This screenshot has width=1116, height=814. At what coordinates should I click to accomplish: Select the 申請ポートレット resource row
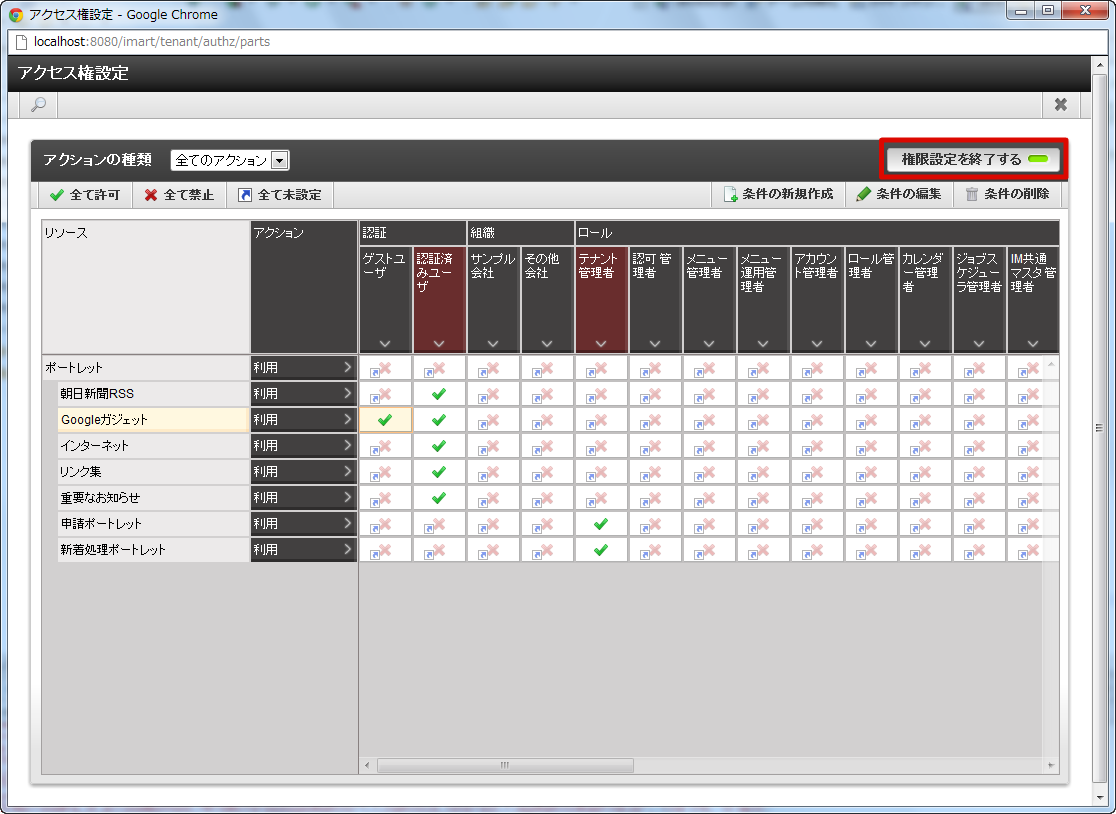[153, 524]
